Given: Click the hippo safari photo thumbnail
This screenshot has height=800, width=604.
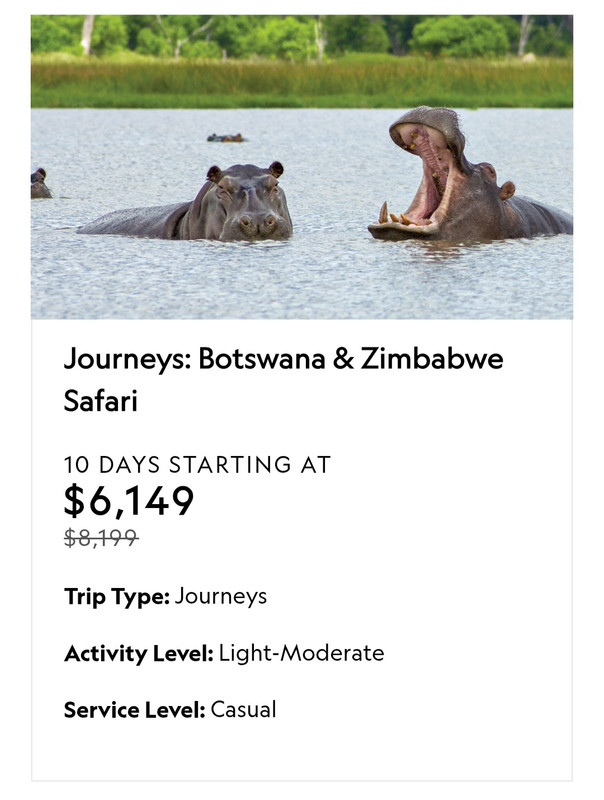Looking at the screenshot, I should pos(302,167).
